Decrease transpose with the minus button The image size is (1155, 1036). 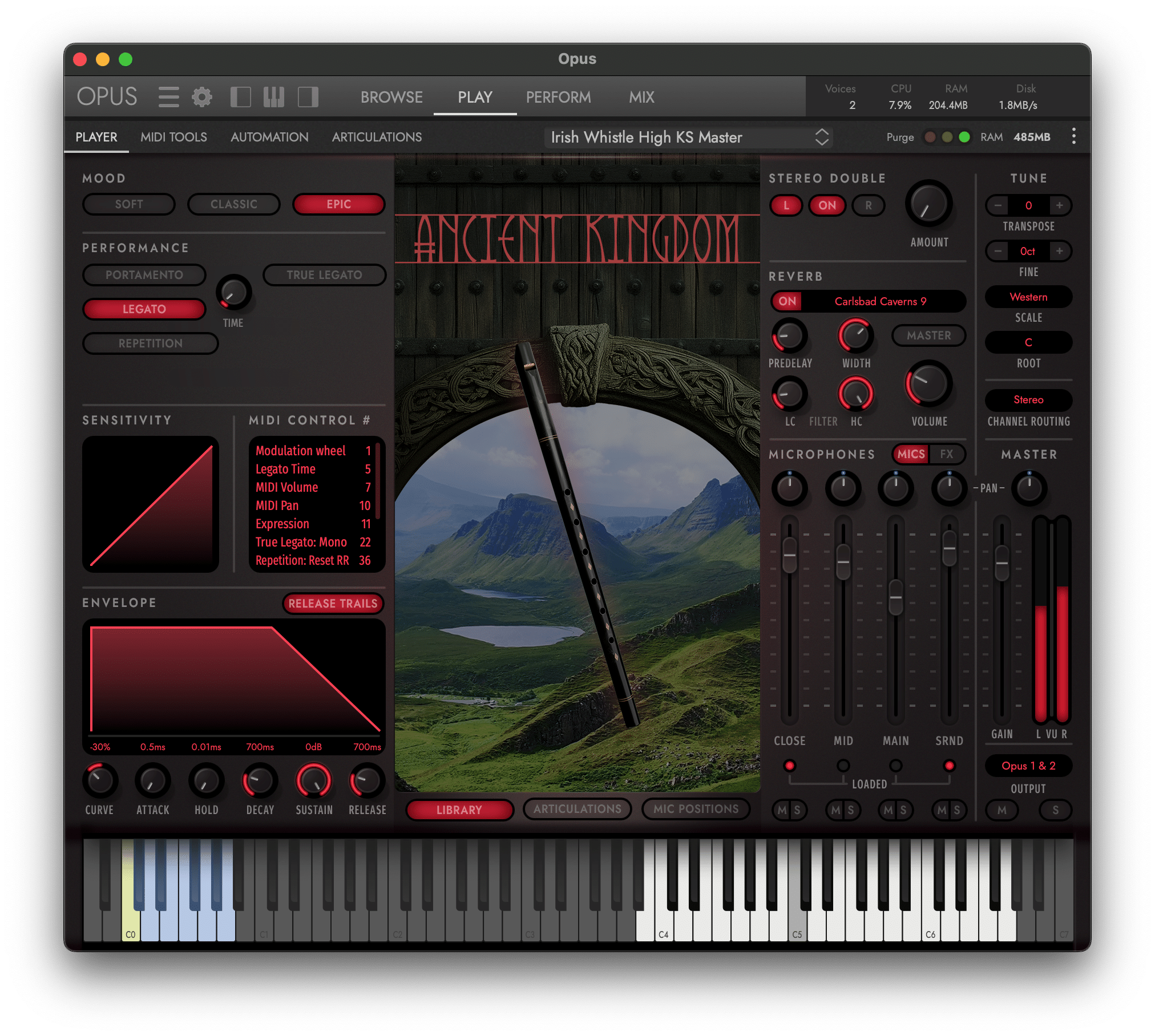click(997, 205)
